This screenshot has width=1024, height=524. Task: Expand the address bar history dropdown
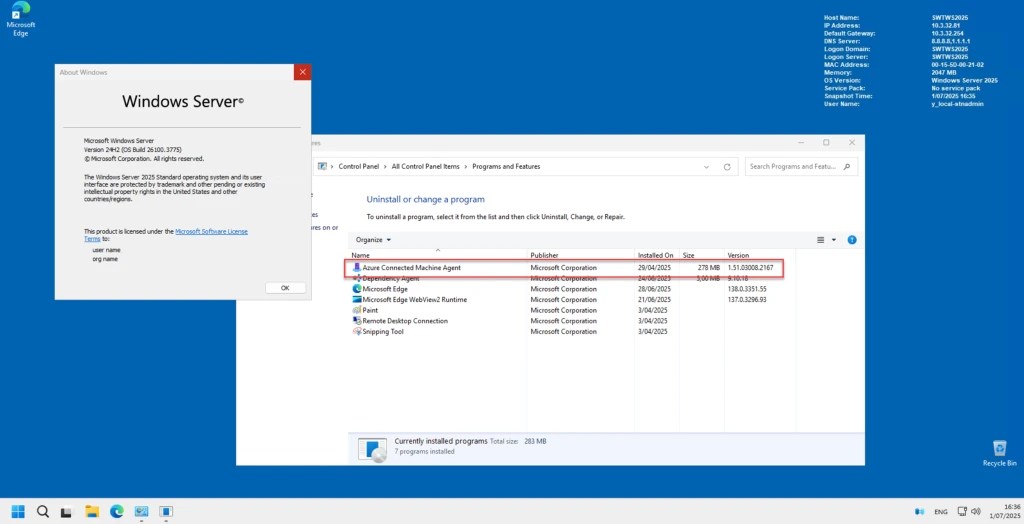click(708, 166)
